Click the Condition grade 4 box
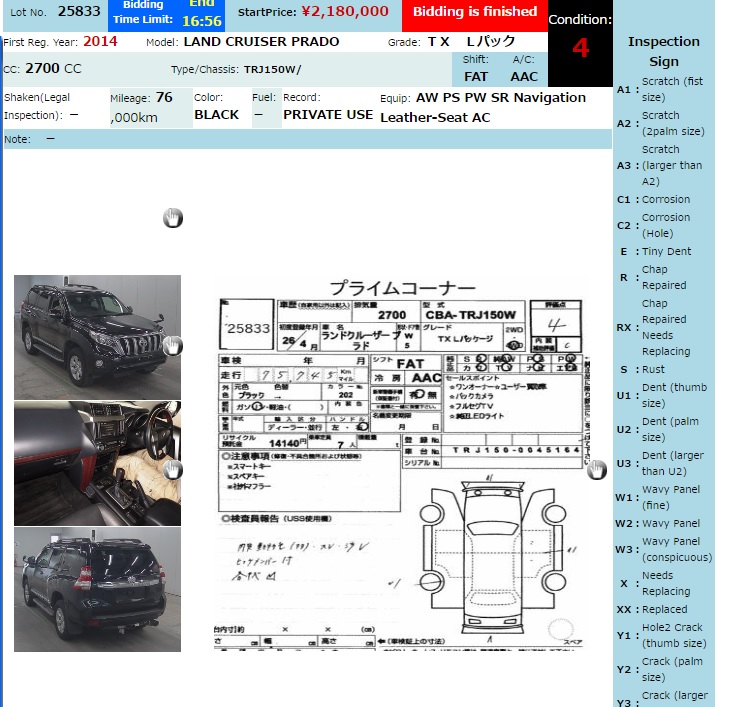Image resolution: width=754 pixels, height=707 pixels. (580, 48)
